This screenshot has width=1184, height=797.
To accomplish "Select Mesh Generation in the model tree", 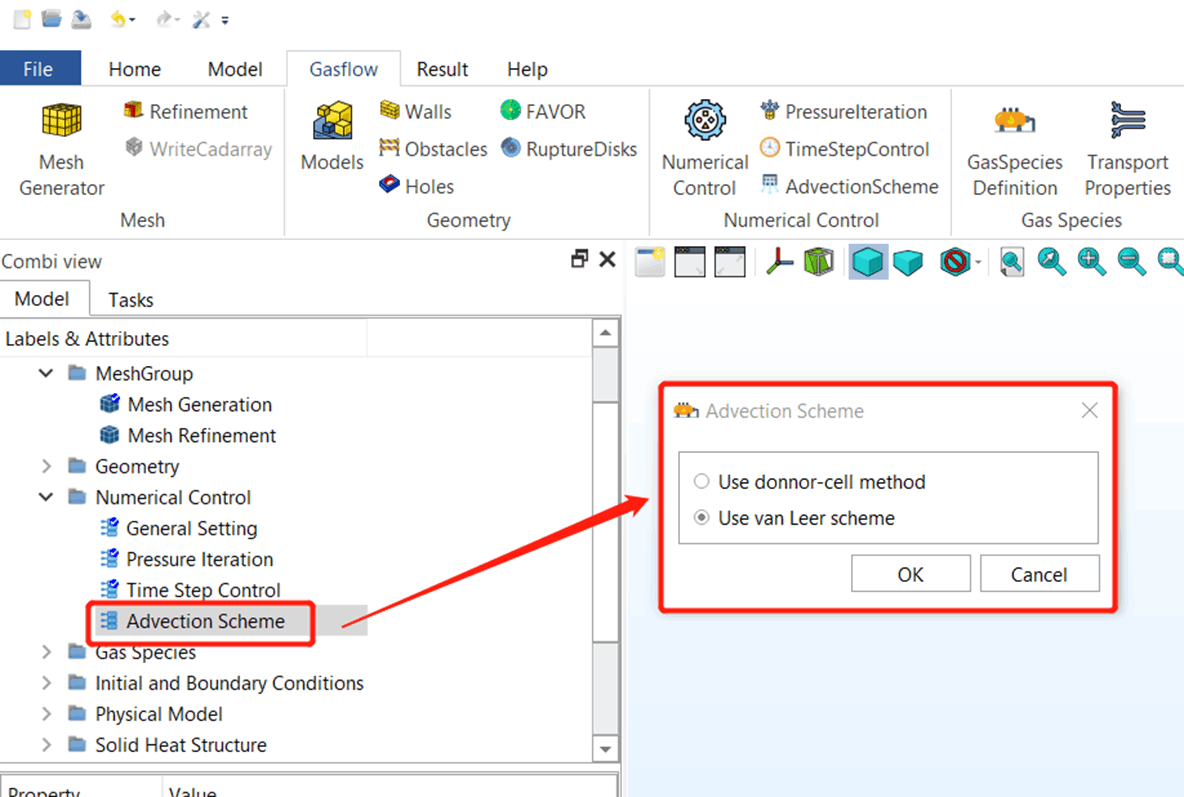I will coord(186,404).
